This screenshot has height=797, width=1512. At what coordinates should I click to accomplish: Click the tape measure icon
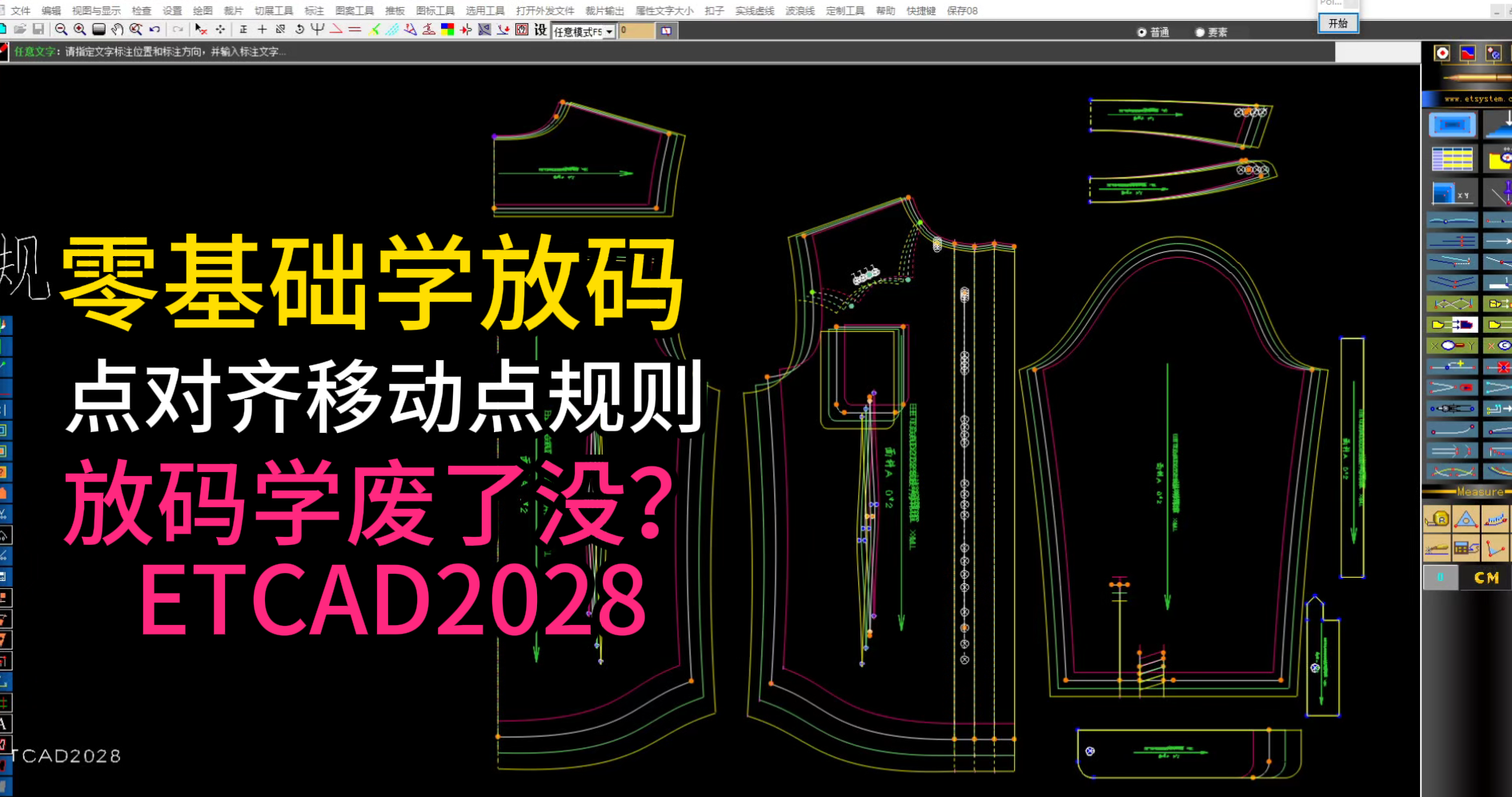click(1438, 519)
